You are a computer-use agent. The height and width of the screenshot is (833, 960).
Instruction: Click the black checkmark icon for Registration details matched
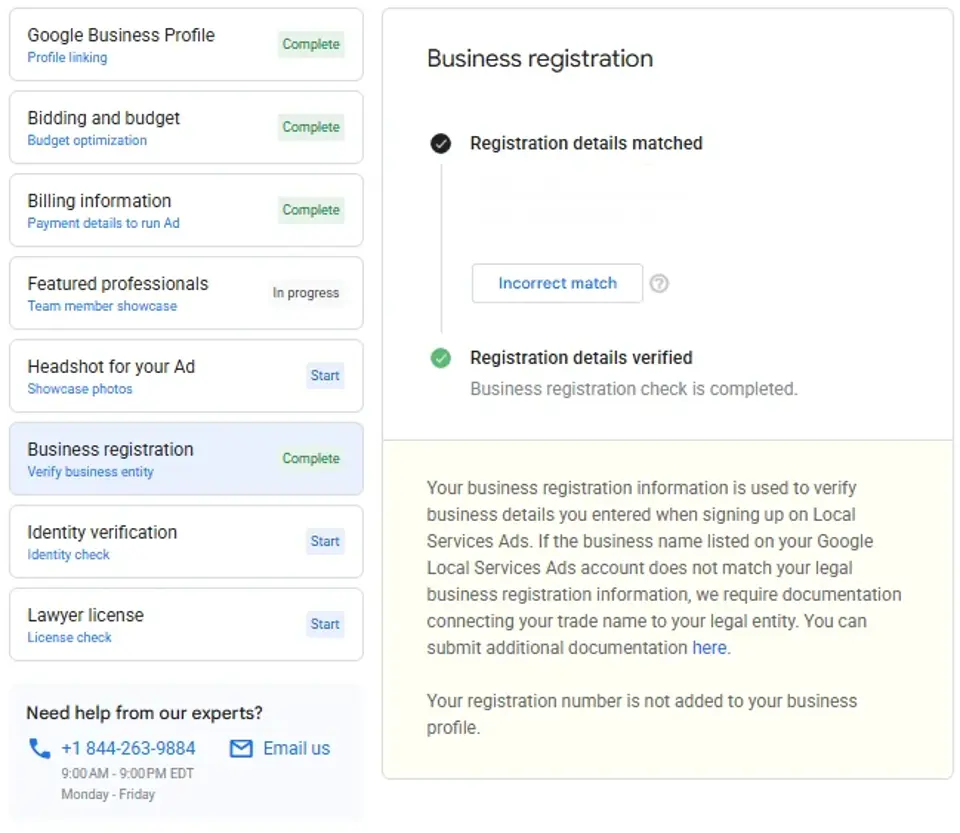pos(441,143)
